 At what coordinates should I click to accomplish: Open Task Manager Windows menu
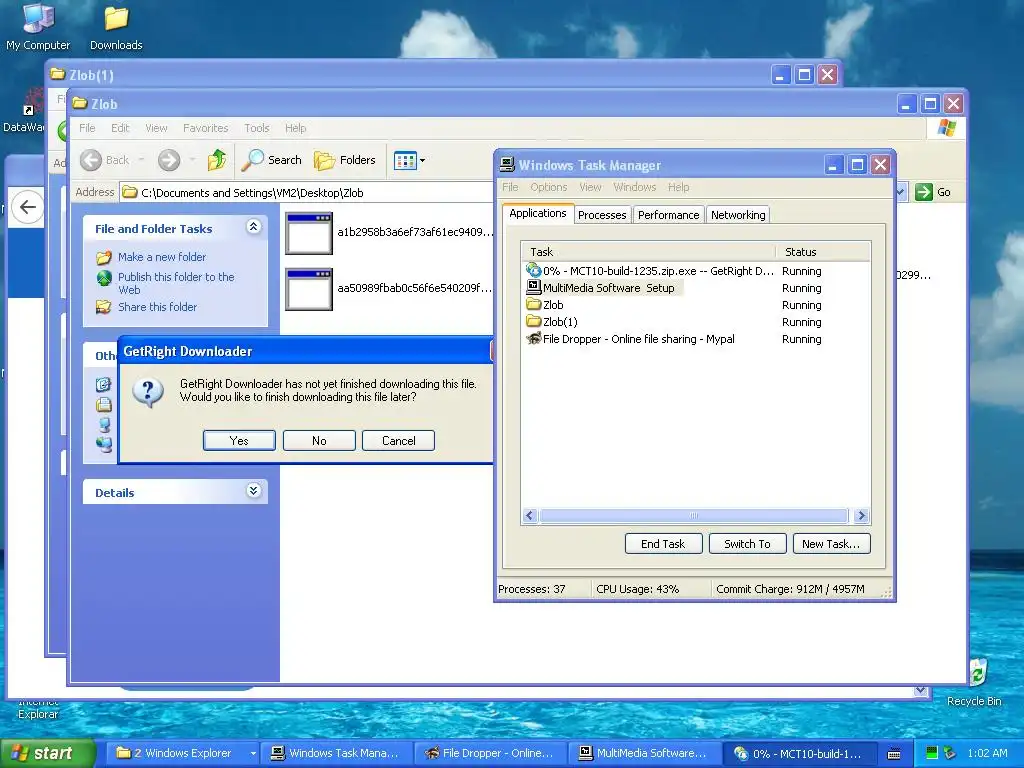[x=635, y=187]
